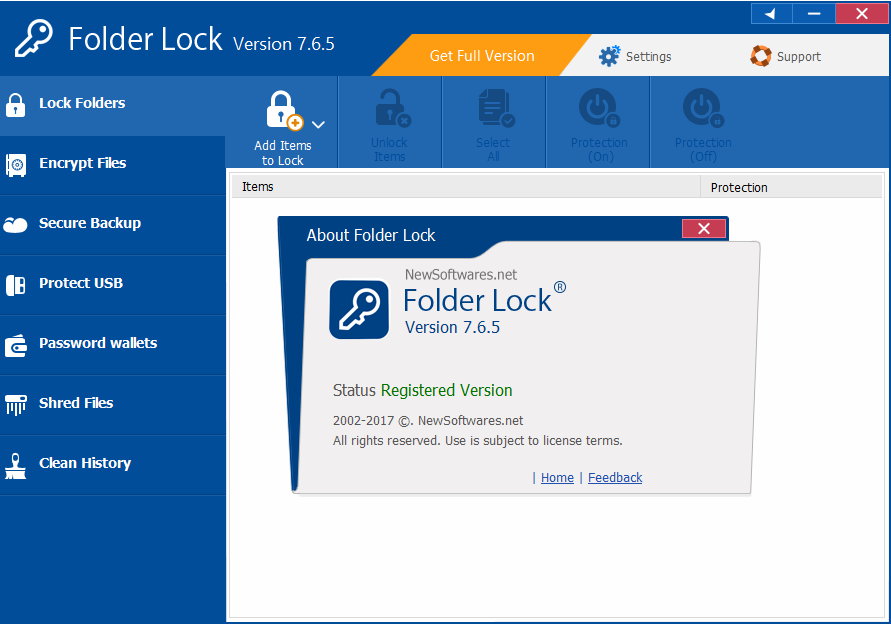Open the Secure Backup section
Image resolution: width=891 pixels, height=625 pixels.
(x=113, y=226)
